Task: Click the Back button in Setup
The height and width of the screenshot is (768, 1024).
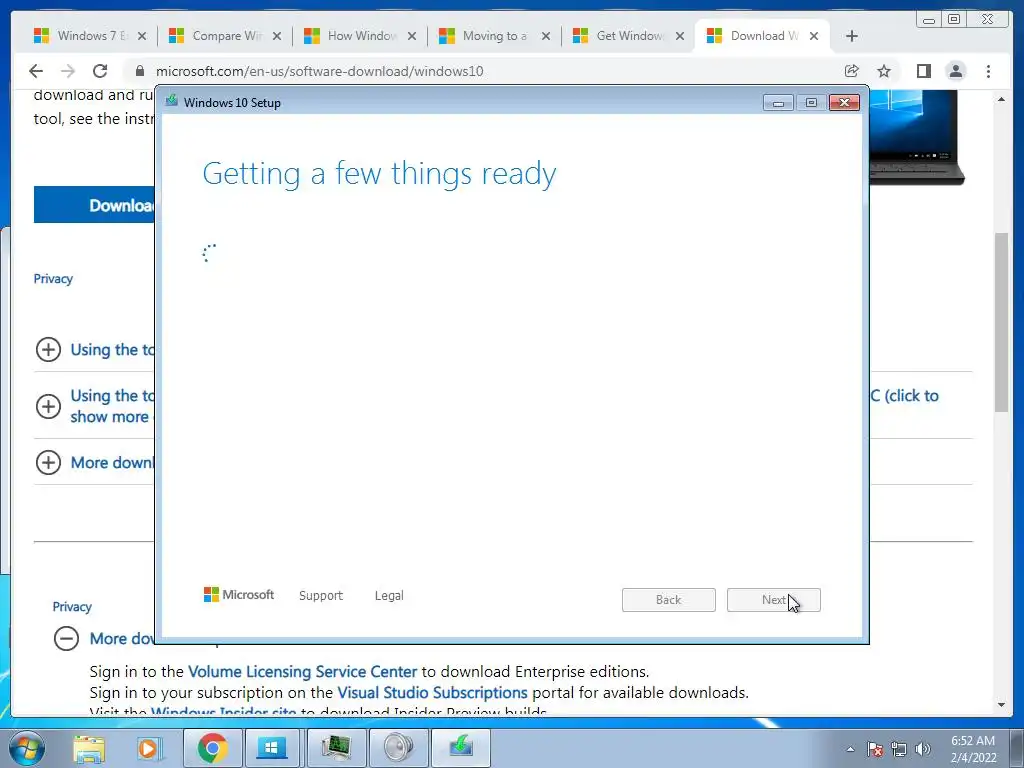Action: click(x=669, y=600)
